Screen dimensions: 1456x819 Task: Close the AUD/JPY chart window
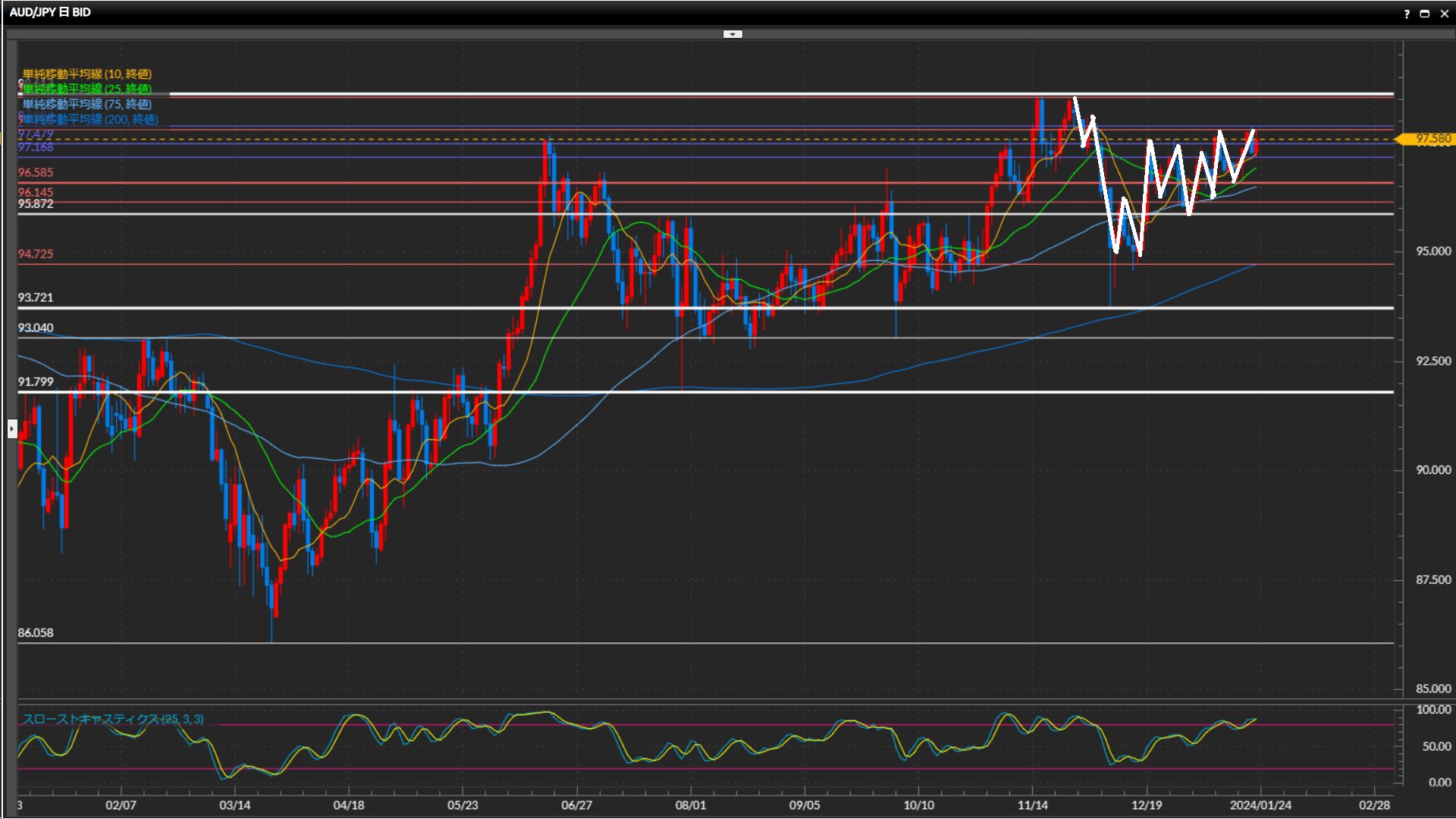tap(1444, 14)
